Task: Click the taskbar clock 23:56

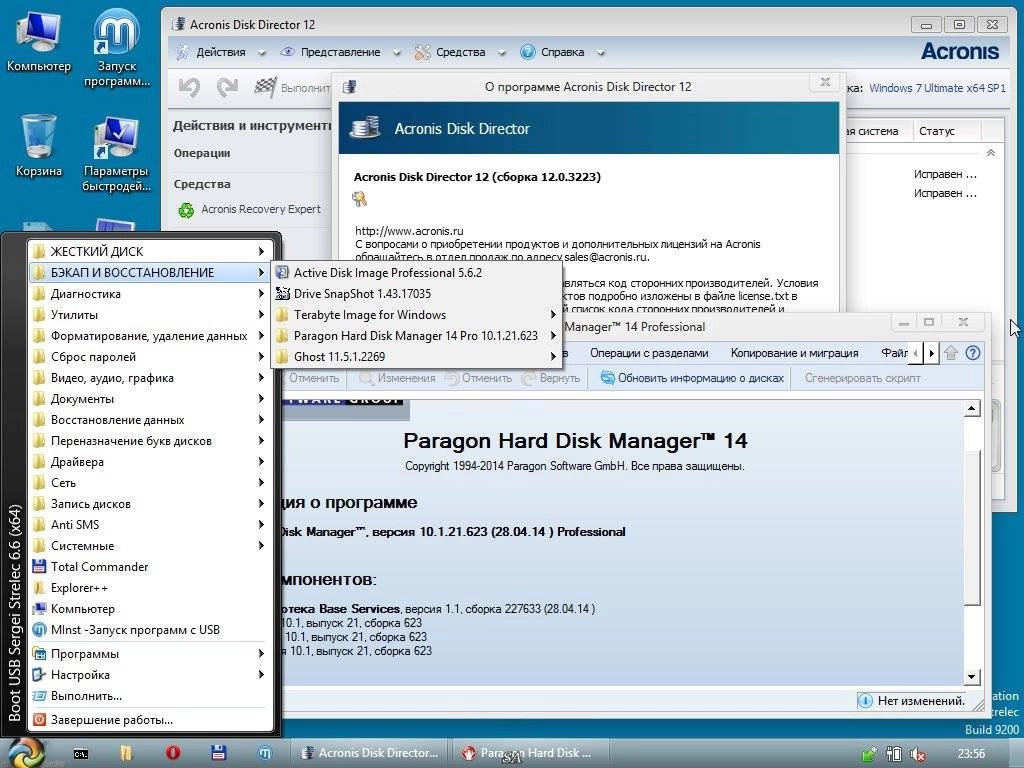Action: 971,754
